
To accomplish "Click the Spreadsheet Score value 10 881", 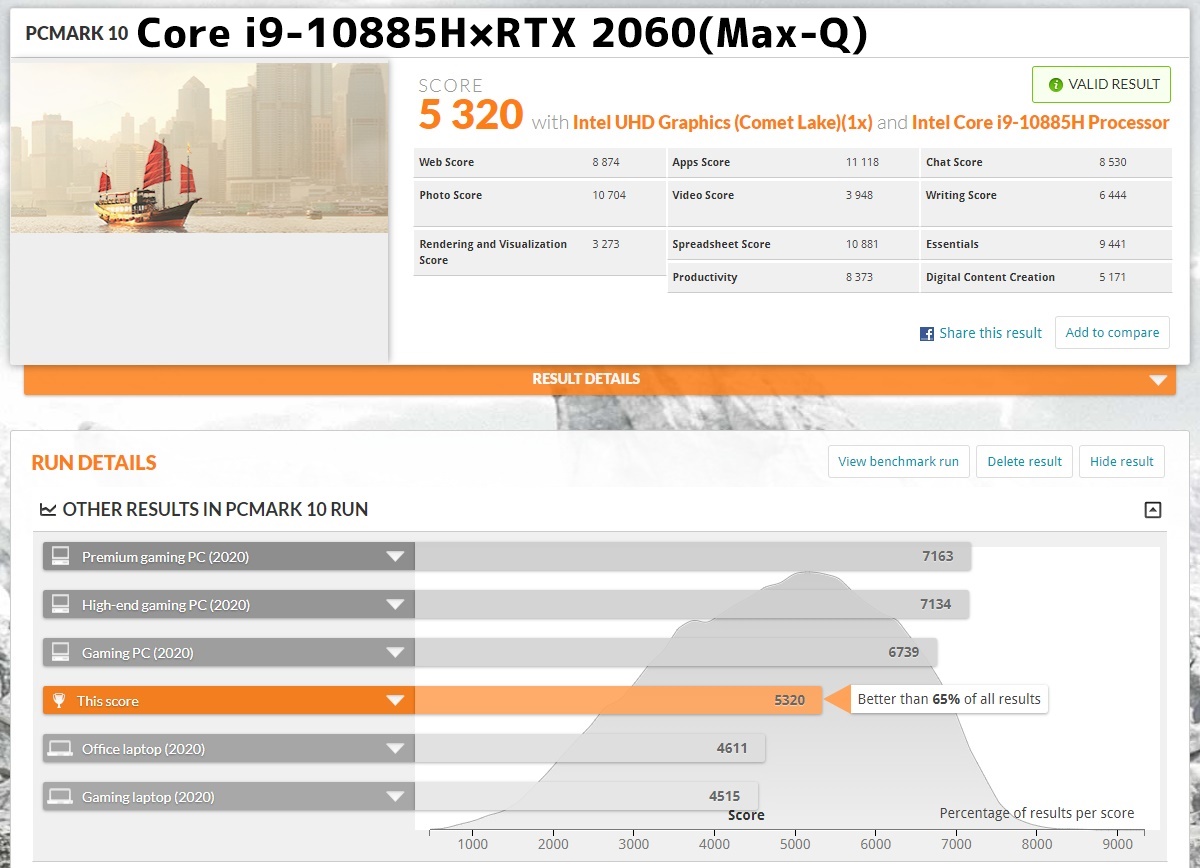I will click(862, 245).
